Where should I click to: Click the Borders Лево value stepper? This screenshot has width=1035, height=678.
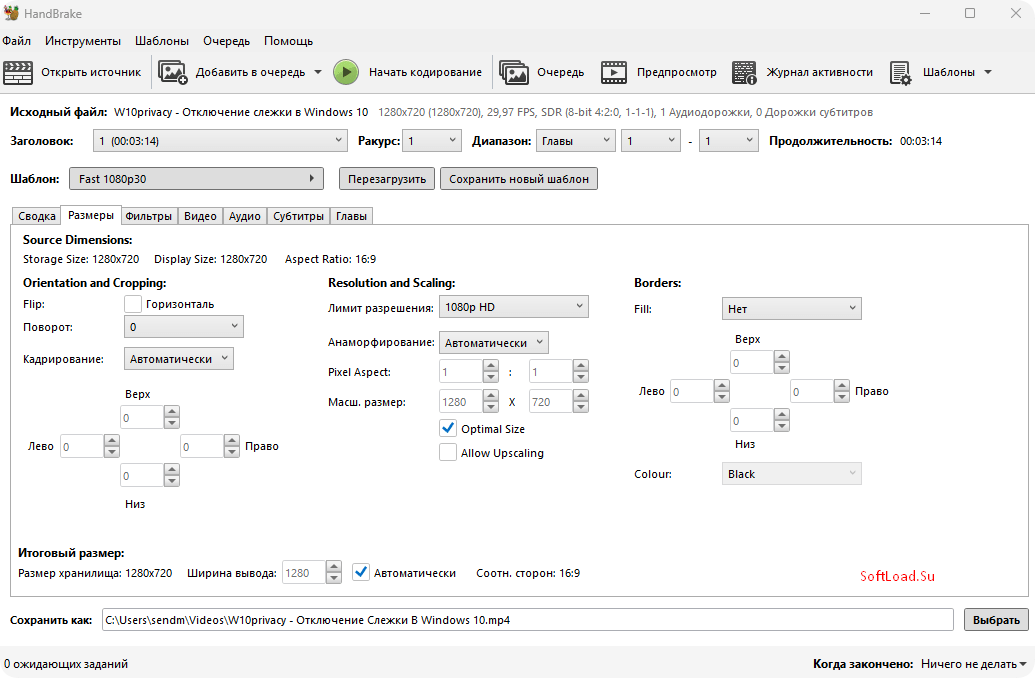click(x=700, y=391)
